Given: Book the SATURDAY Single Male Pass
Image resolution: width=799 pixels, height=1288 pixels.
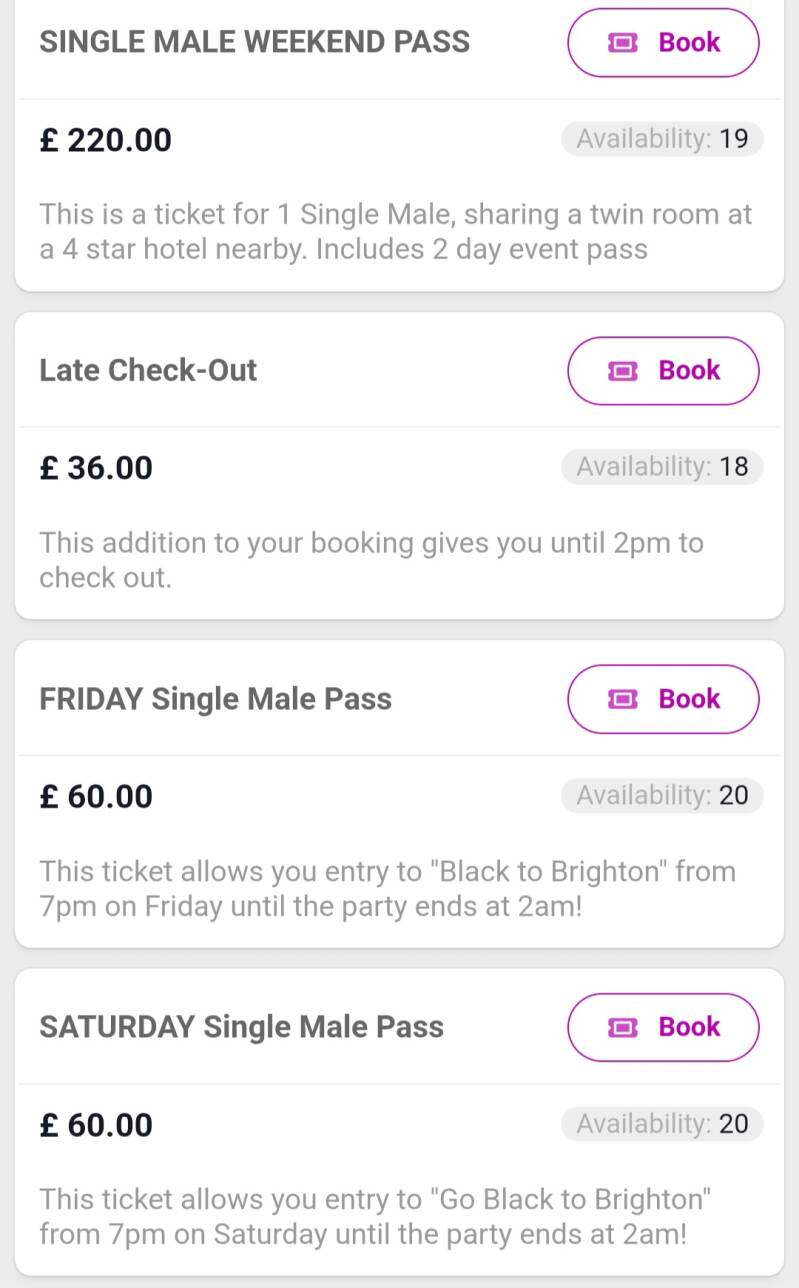Looking at the screenshot, I should 664,1027.
